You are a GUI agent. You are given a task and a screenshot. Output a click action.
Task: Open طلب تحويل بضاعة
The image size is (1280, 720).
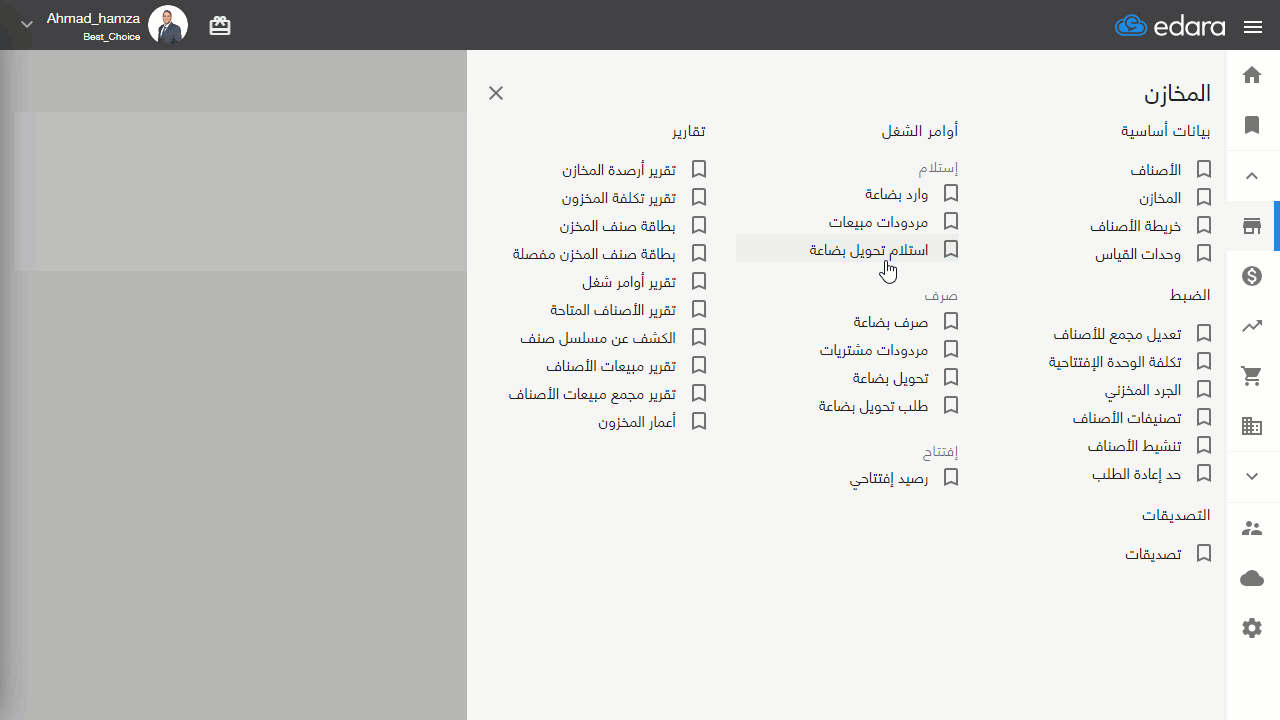click(x=874, y=406)
